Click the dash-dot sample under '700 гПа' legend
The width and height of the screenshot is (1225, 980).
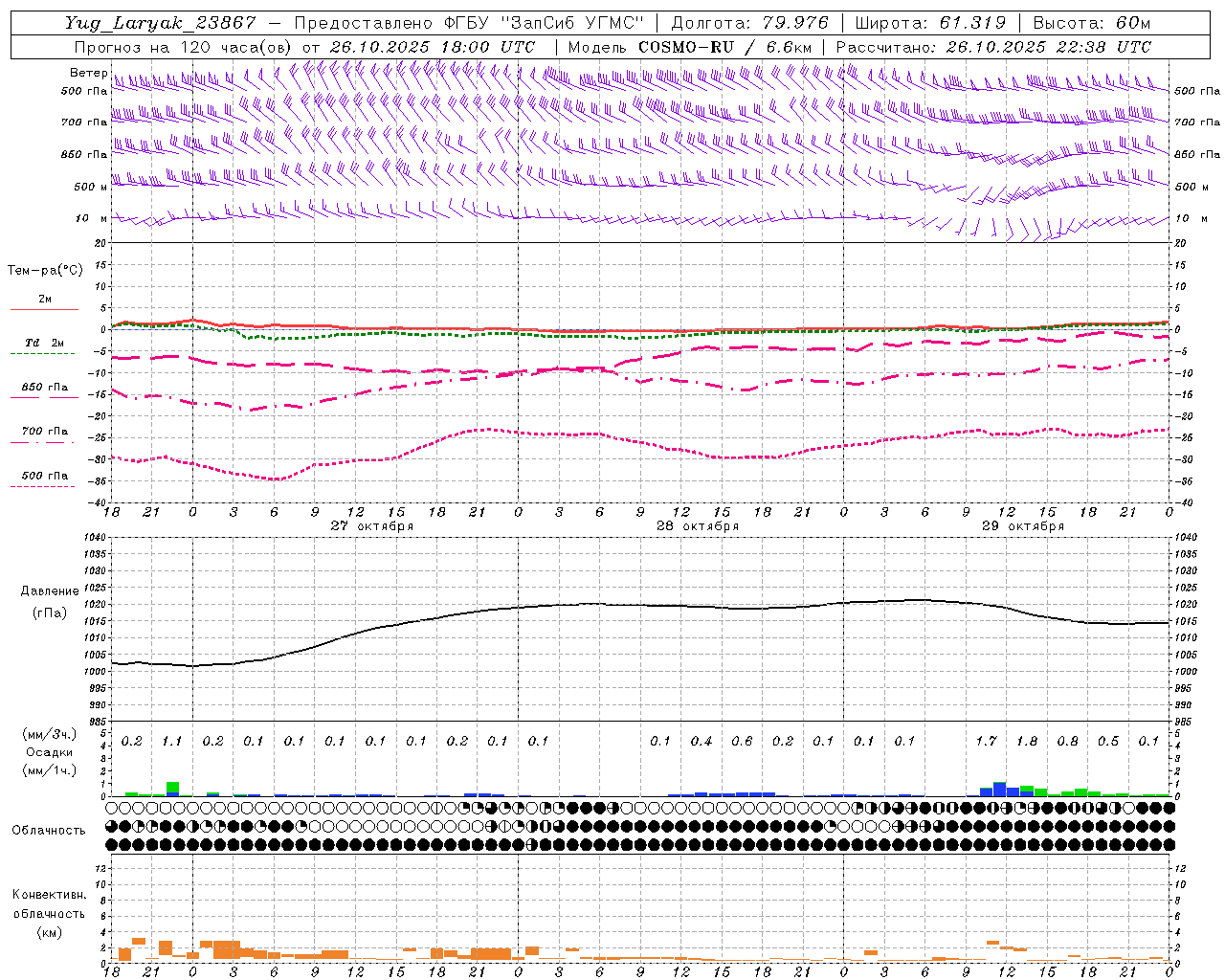pyautogui.click(x=42, y=442)
